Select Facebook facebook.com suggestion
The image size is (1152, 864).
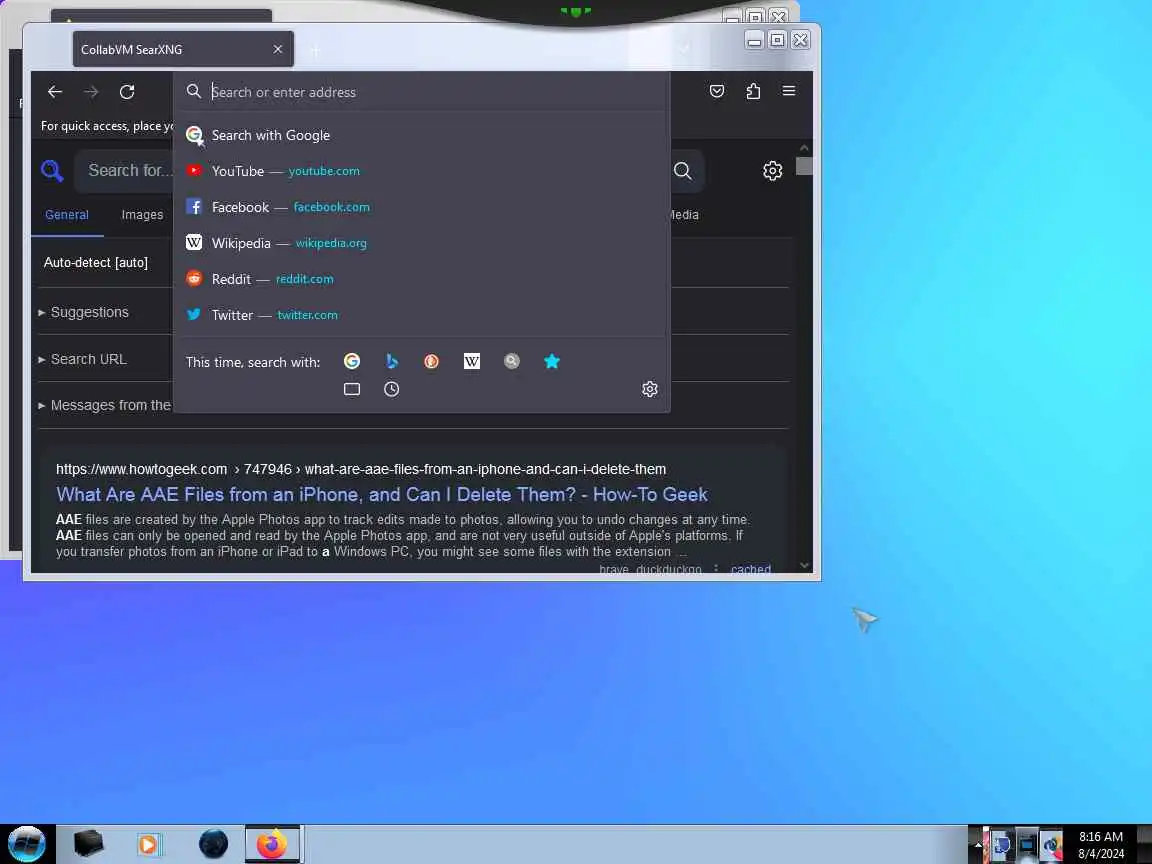[422, 207]
